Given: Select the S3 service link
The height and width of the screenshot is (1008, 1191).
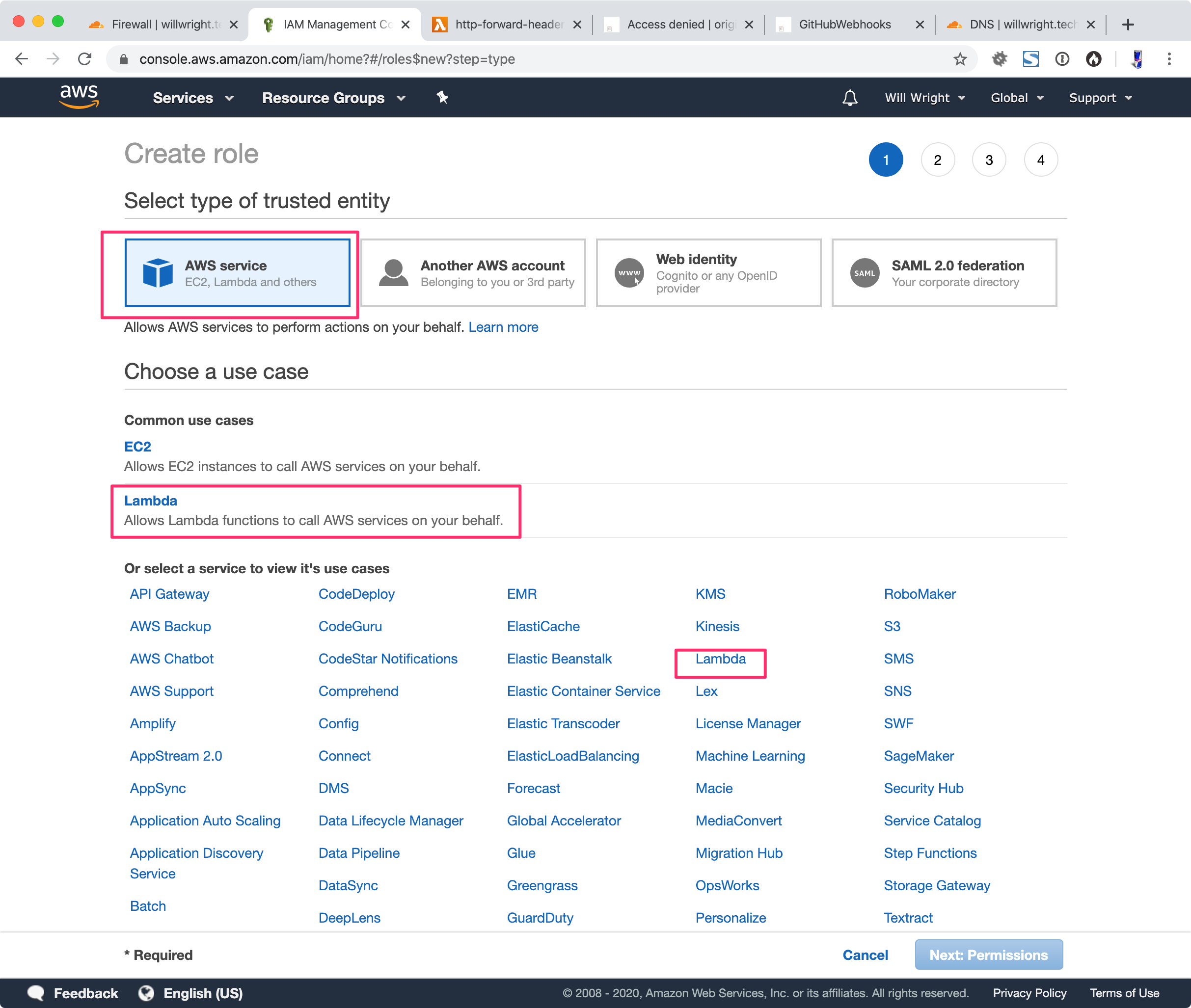Looking at the screenshot, I should (892, 626).
